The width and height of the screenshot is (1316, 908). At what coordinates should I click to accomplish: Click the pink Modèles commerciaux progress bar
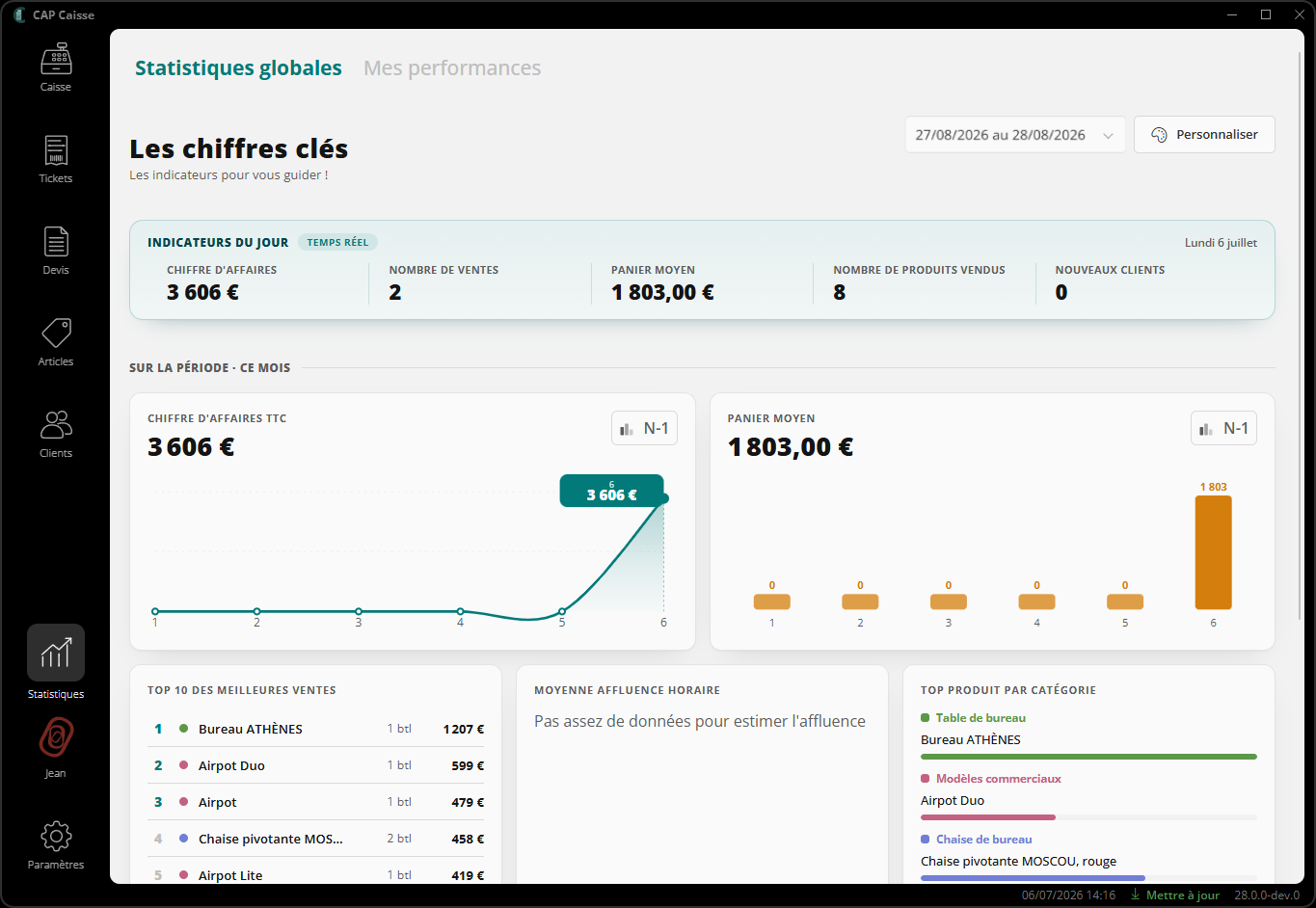[988, 817]
